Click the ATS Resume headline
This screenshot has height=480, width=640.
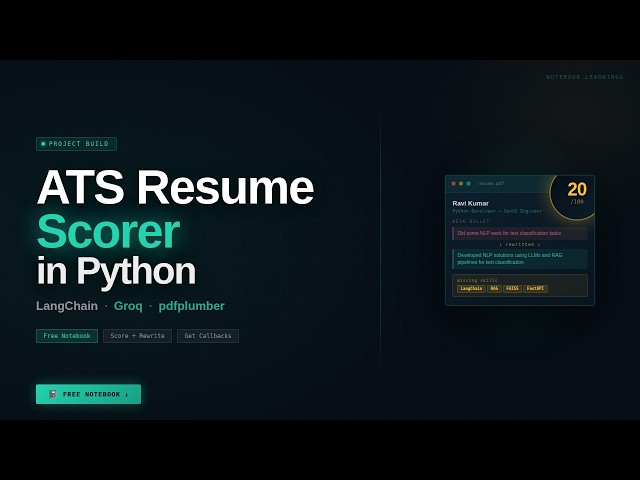175,187
